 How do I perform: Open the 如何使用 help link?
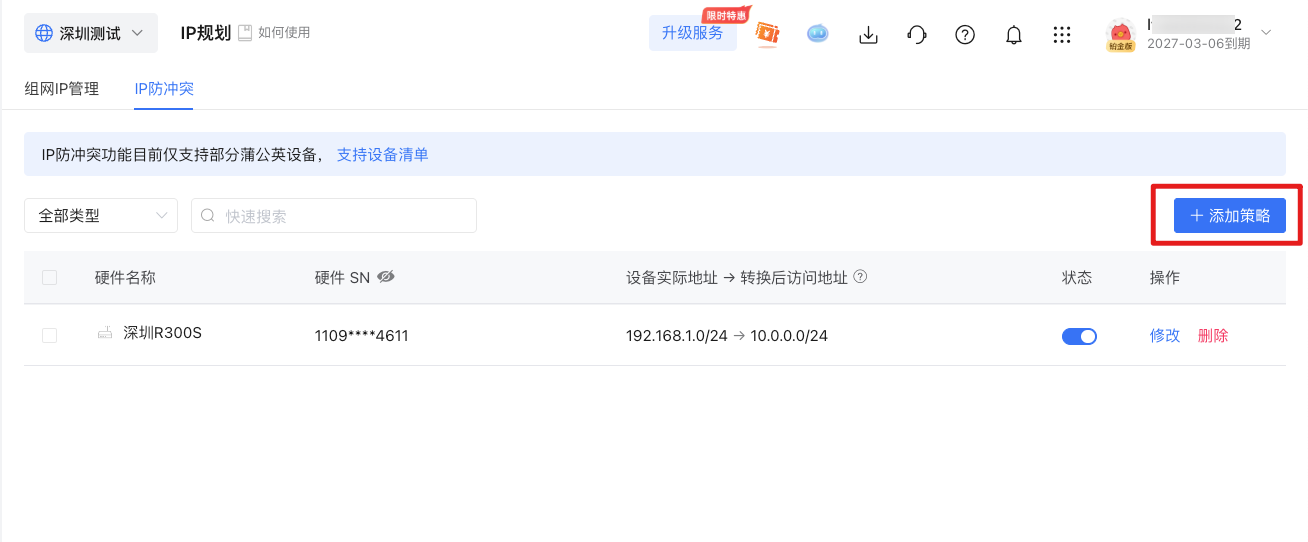tap(284, 33)
